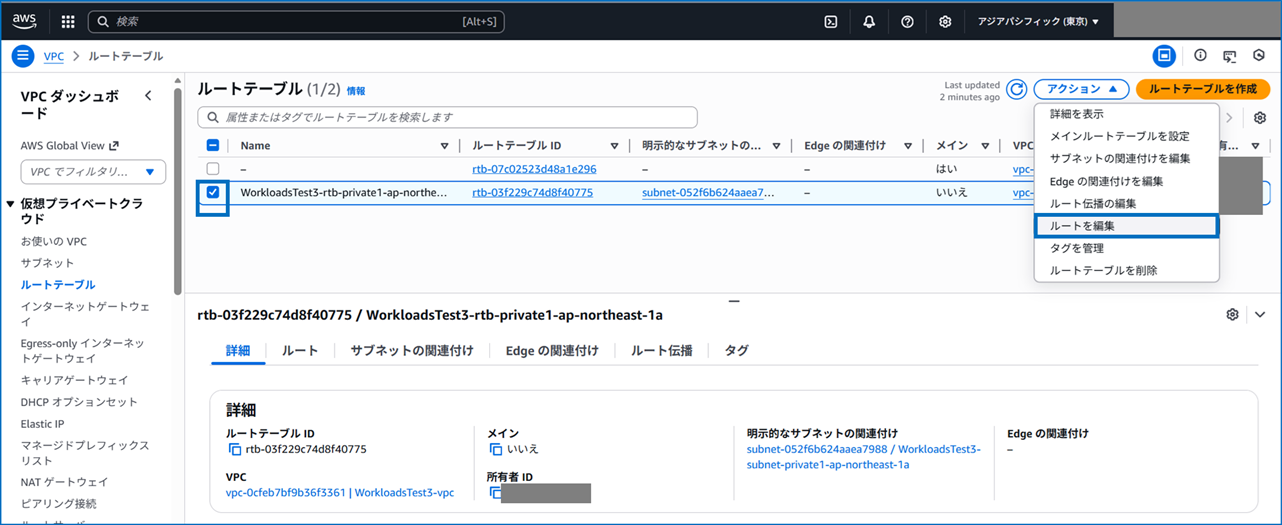Sort by ルートテーブル ID column
The width and height of the screenshot is (1282, 525).
(x=614, y=146)
